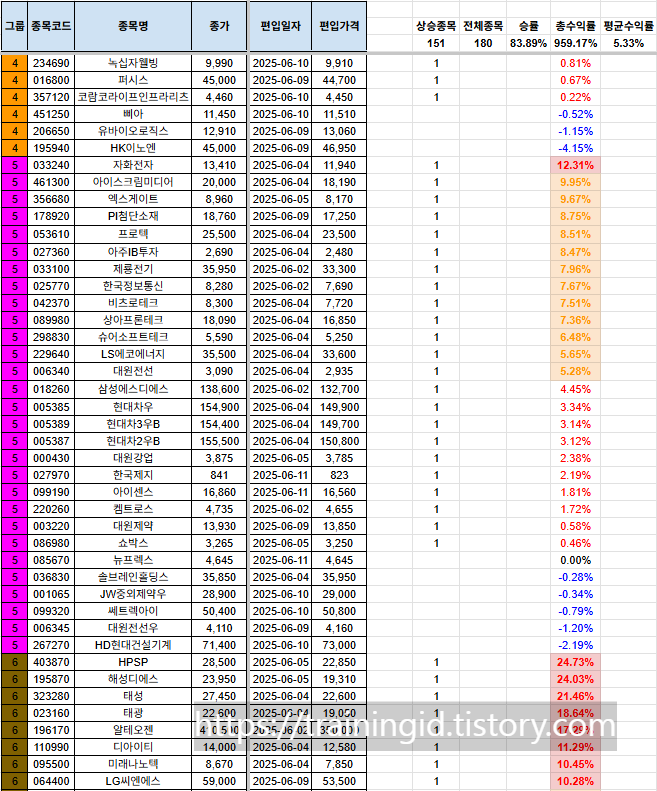Select the 151 rising stocks count cell
Viewport: 657px width, 791px height.
point(436,43)
